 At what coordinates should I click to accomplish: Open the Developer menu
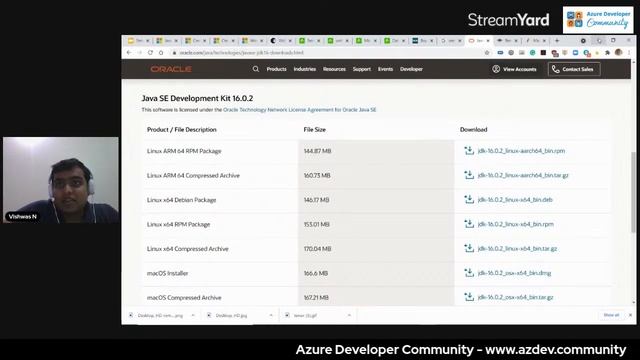pyautogui.click(x=411, y=69)
